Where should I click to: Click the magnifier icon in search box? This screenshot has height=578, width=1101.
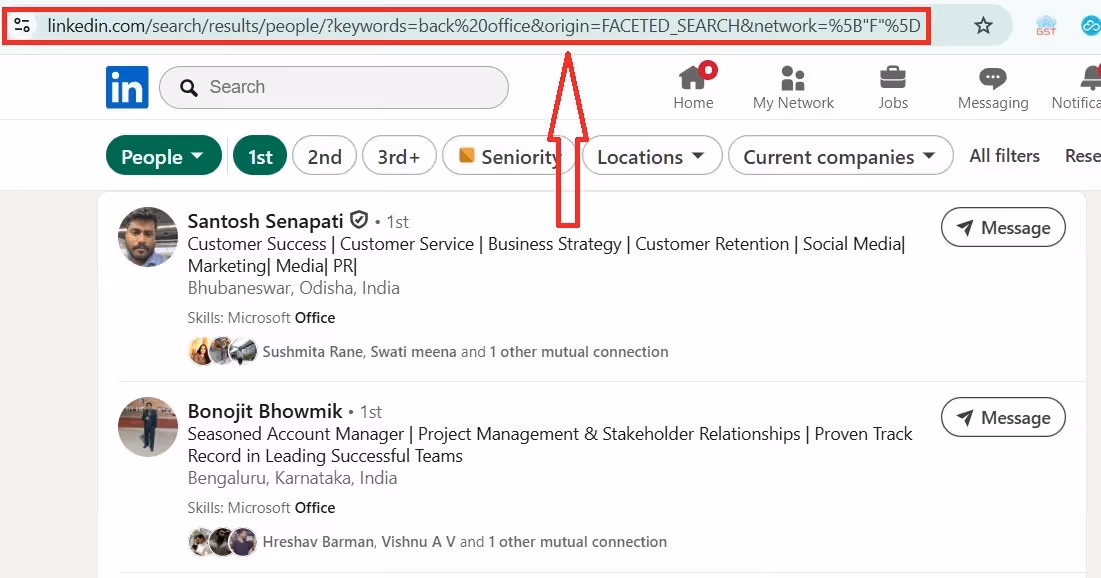pyautogui.click(x=188, y=88)
